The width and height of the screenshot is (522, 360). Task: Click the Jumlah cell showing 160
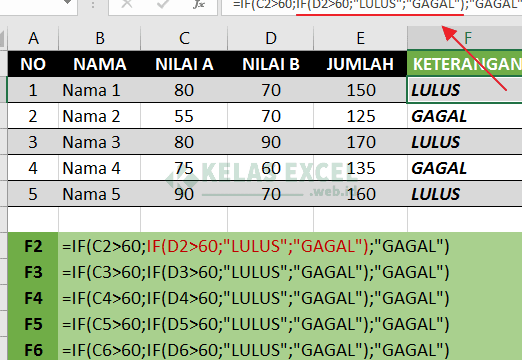click(360, 194)
